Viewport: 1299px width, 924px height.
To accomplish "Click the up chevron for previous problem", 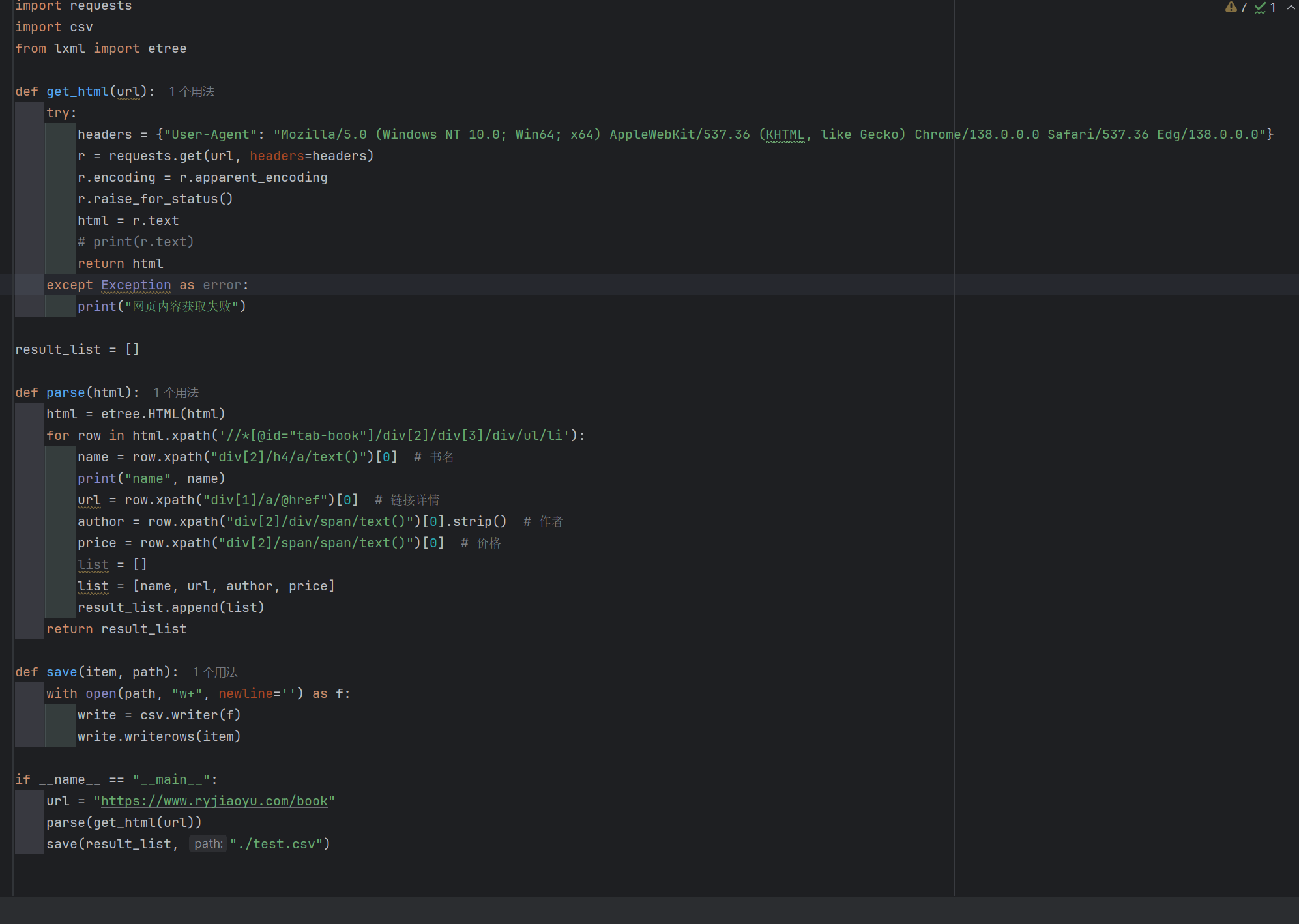I will (1291, 7).
